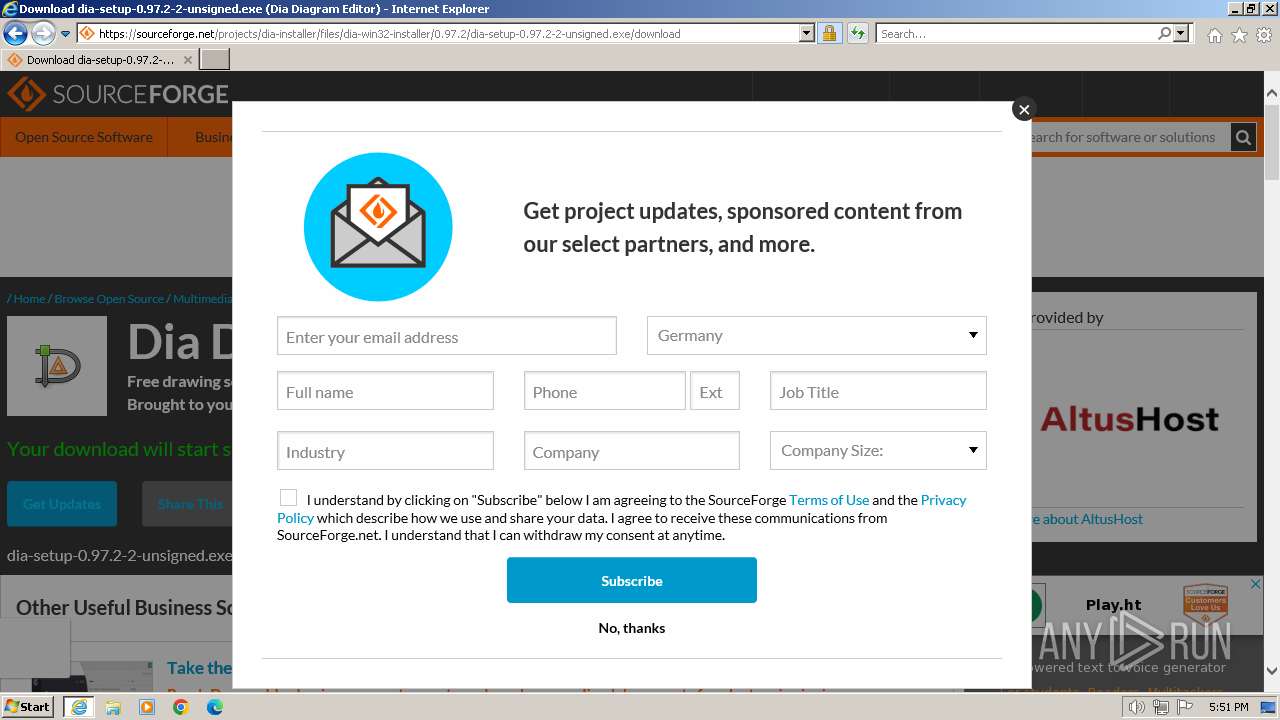Click the Subscribe button
Screen dimensions: 1280x720
tap(632, 580)
